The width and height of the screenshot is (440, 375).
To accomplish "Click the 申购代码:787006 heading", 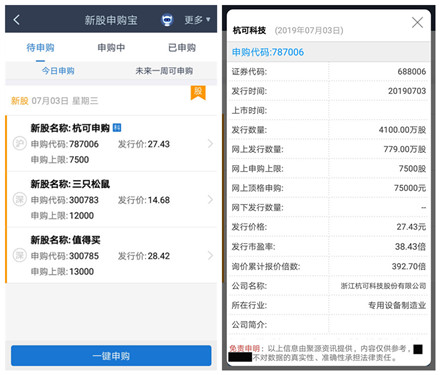I will coord(268,52).
